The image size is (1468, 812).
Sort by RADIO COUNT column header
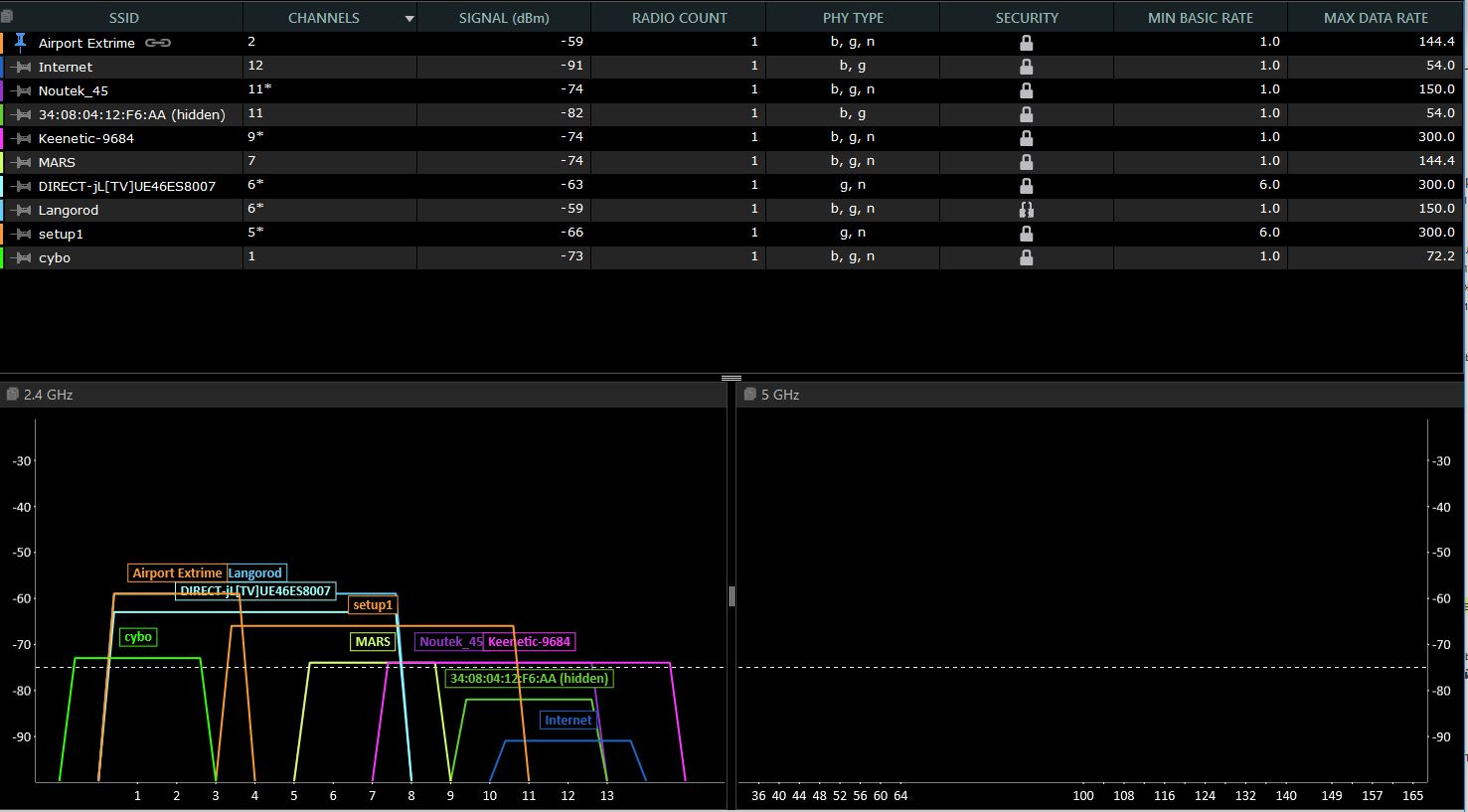pos(680,18)
